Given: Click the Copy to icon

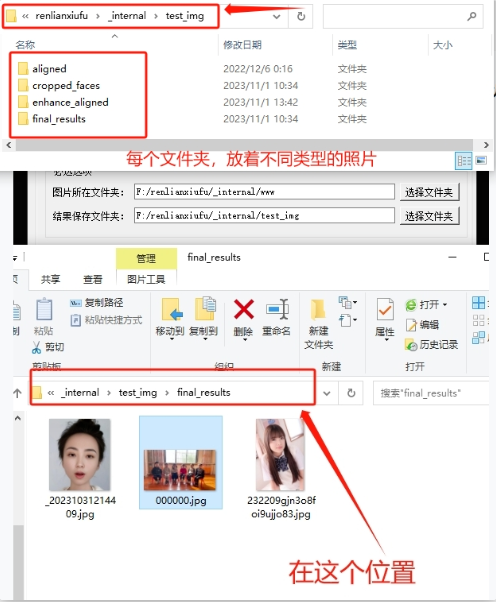Looking at the screenshot, I should [x=205, y=308].
